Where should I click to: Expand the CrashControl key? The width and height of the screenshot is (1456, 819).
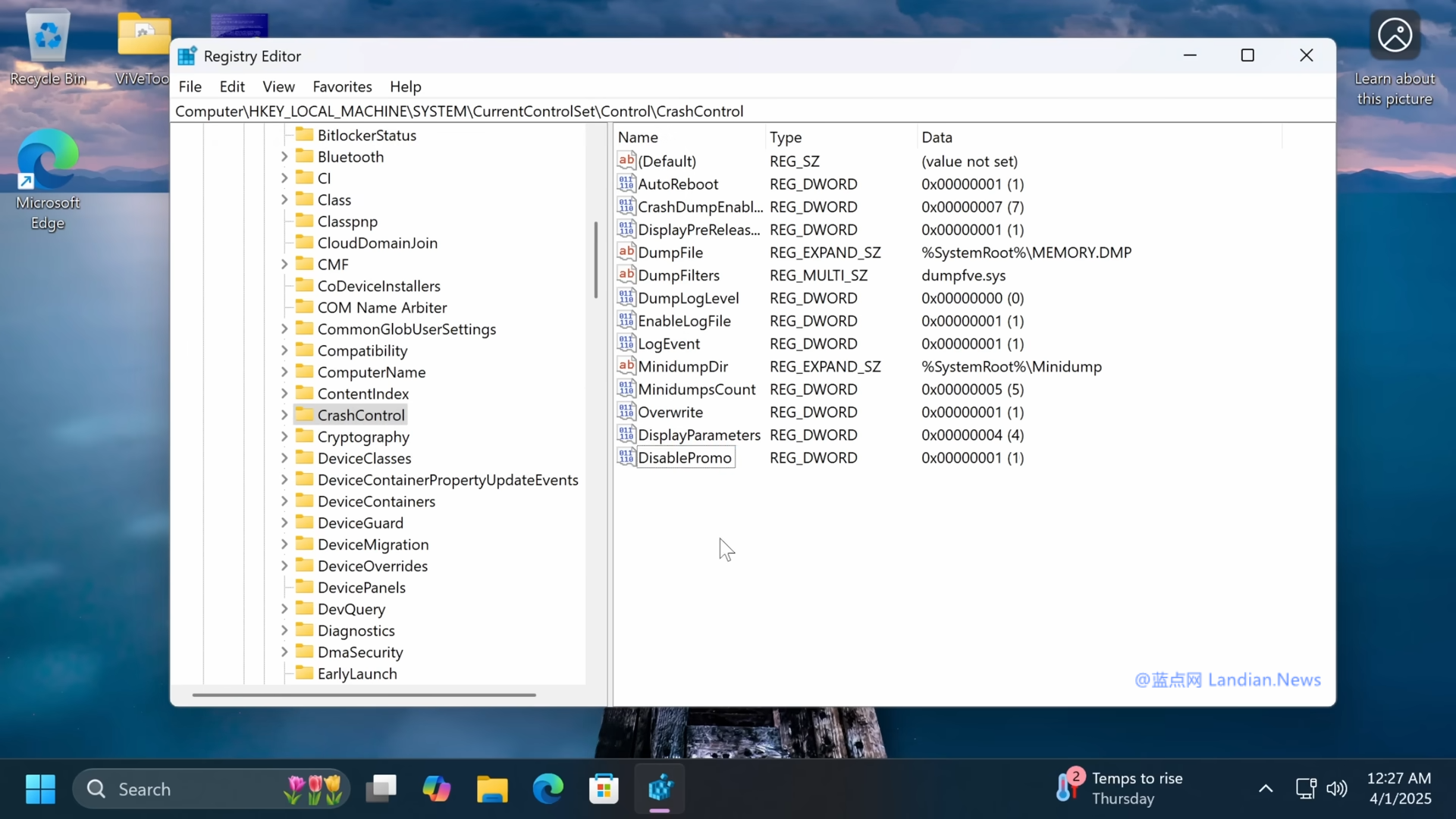click(x=284, y=415)
